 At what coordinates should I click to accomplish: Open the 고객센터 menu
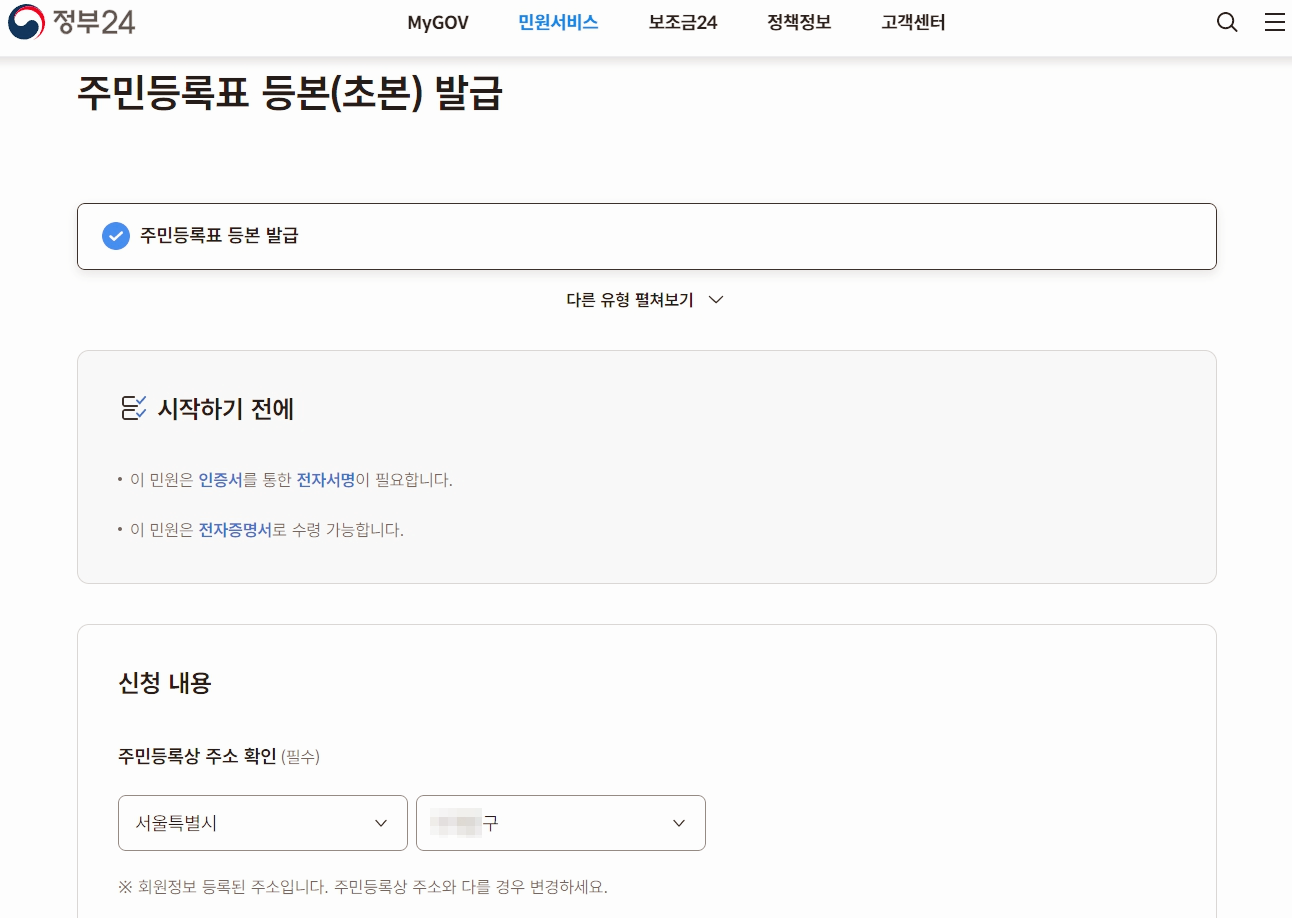click(912, 22)
